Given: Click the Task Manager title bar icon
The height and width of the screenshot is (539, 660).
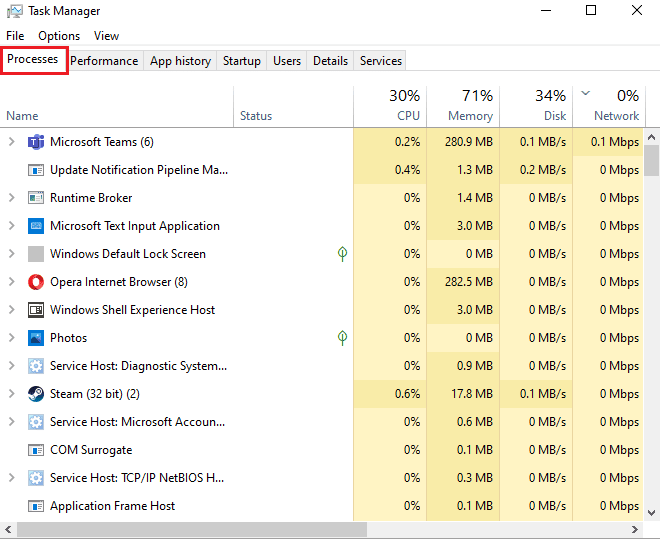Looking at the screenshot, I should tap(15, 11).
